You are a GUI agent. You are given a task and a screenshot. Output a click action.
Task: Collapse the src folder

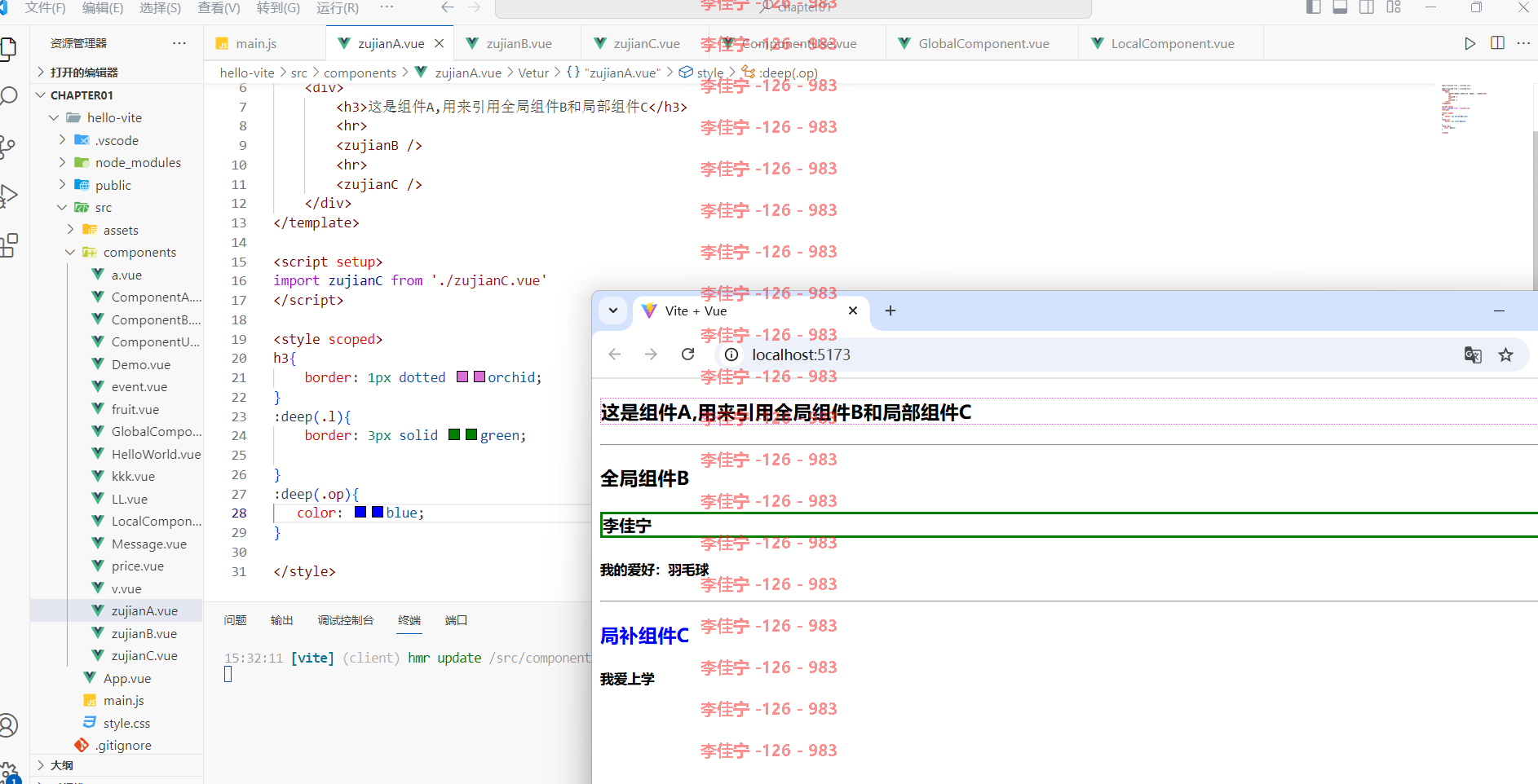click(x=117, y=207)
